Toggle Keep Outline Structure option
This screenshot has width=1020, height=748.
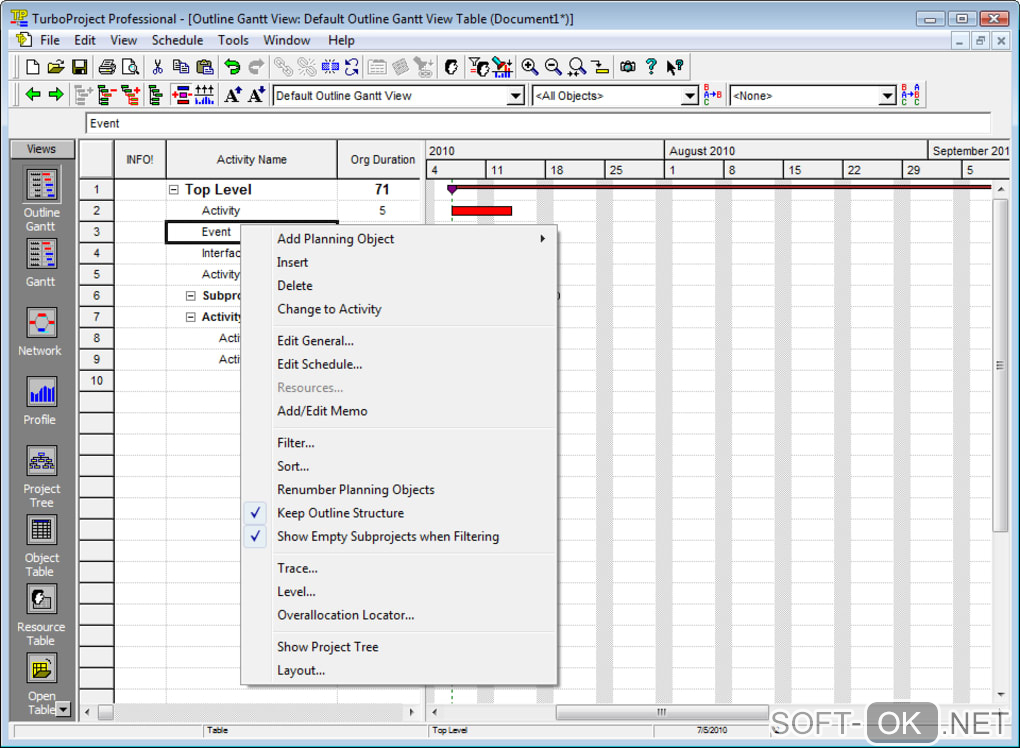click(x=340, y=513)
